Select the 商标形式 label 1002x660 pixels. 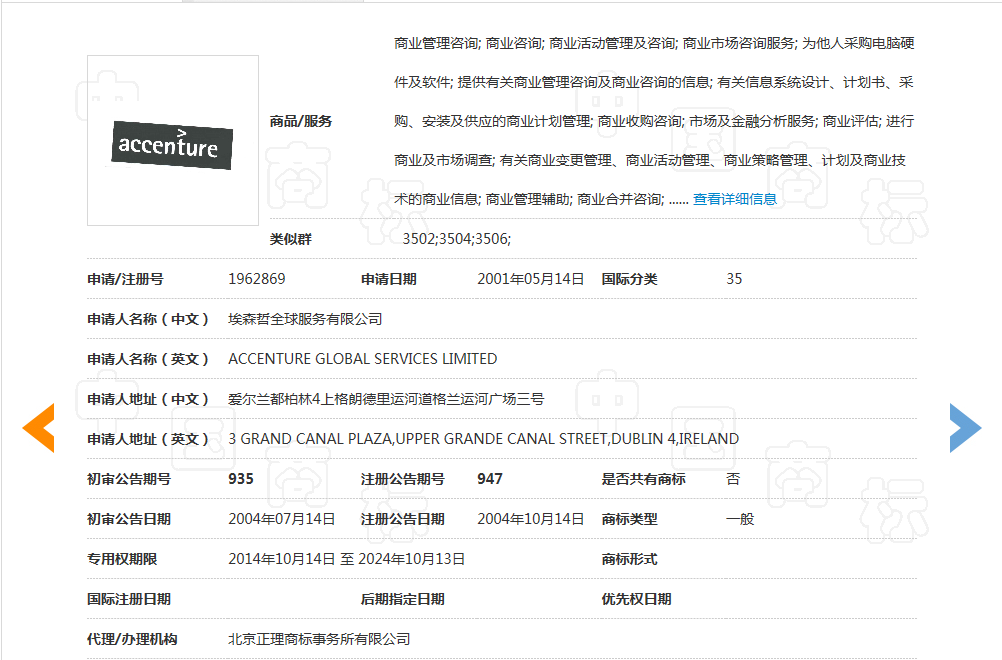click(x=629, y=559)
